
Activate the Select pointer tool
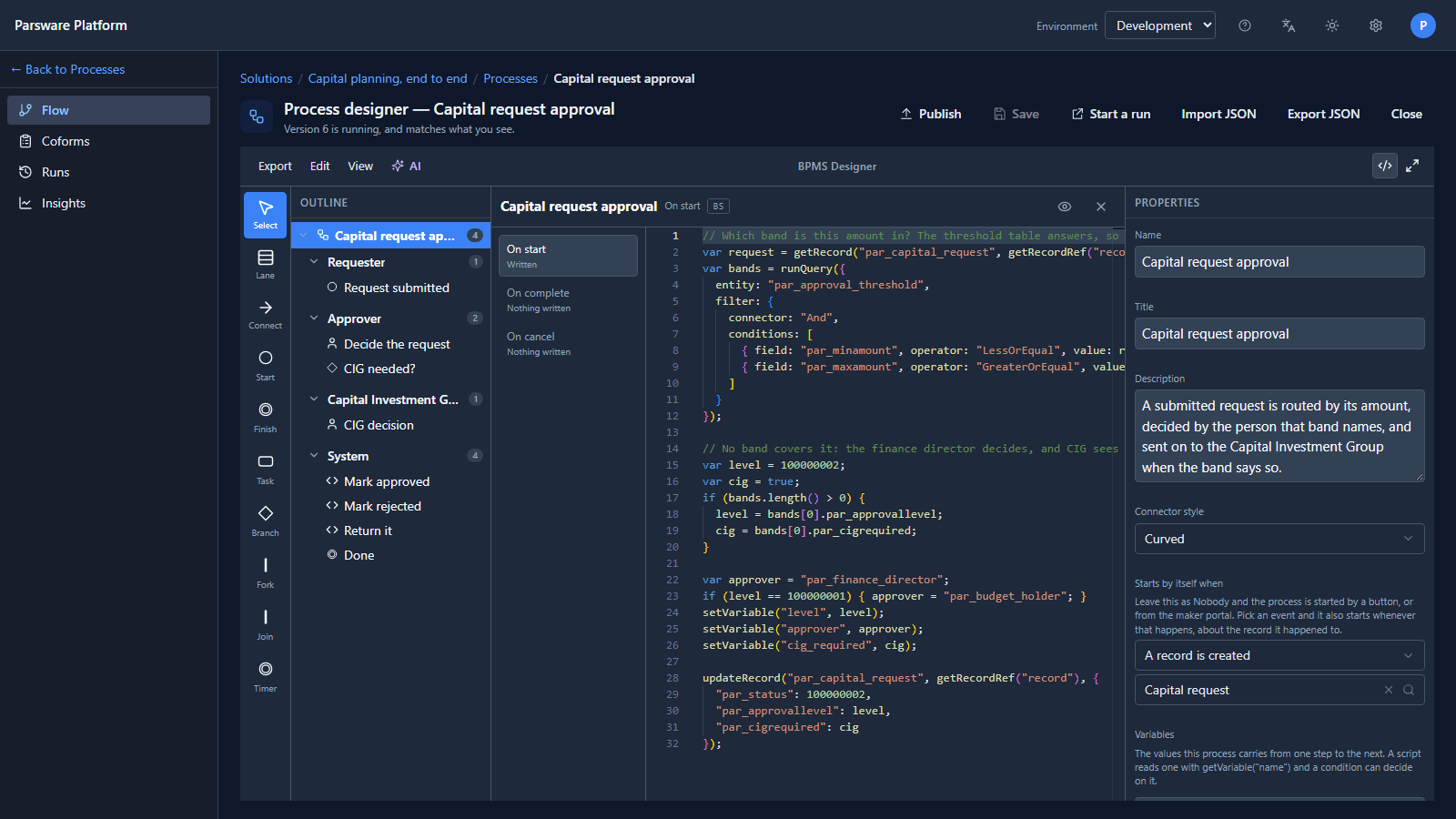[x=265, y=215]
